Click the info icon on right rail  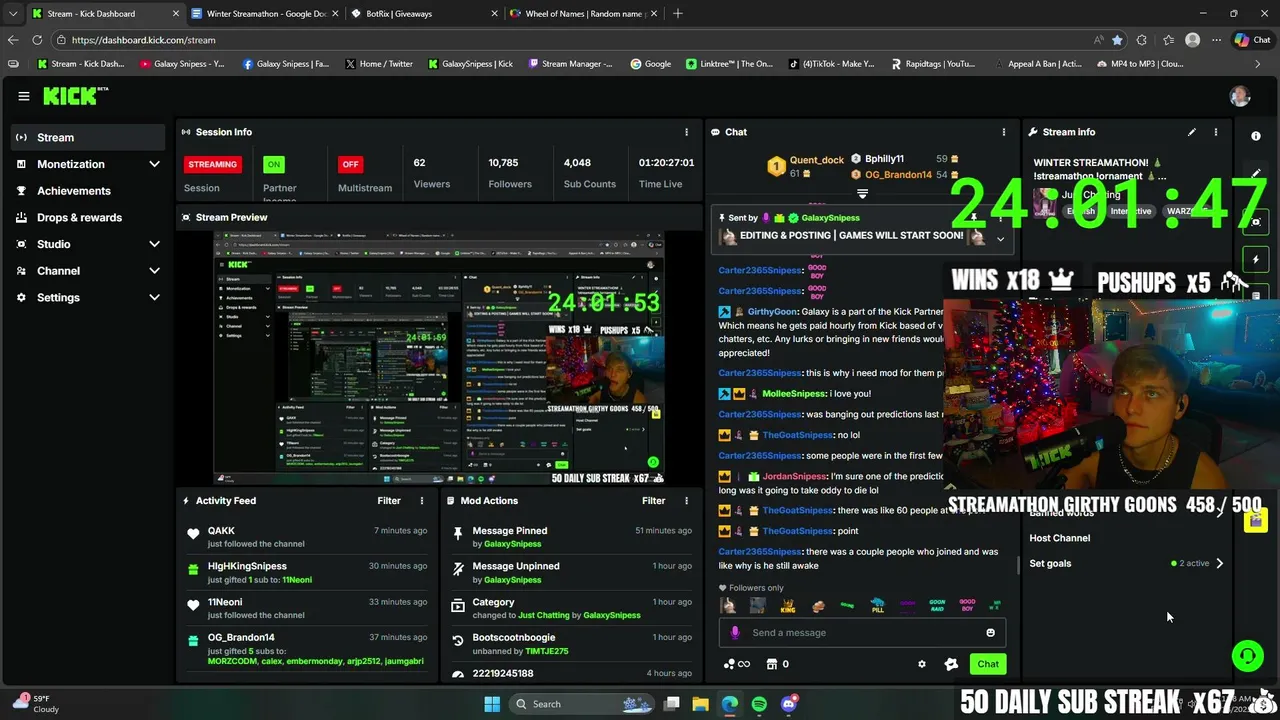(x=1256, y=135)
